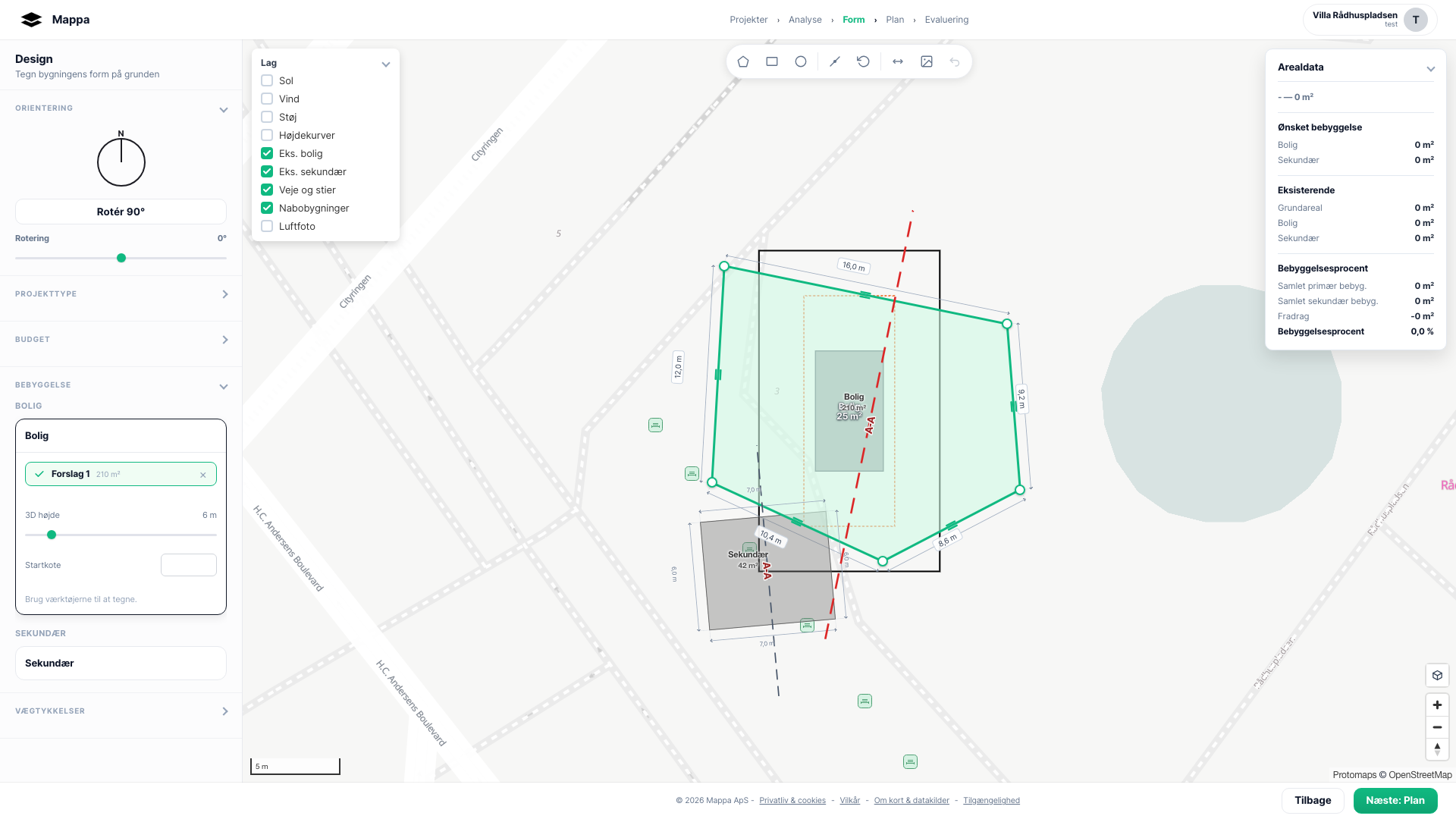Screen dimensions: 1456x819
Task: Open the image import tool
Action: [x=927, y=61]
